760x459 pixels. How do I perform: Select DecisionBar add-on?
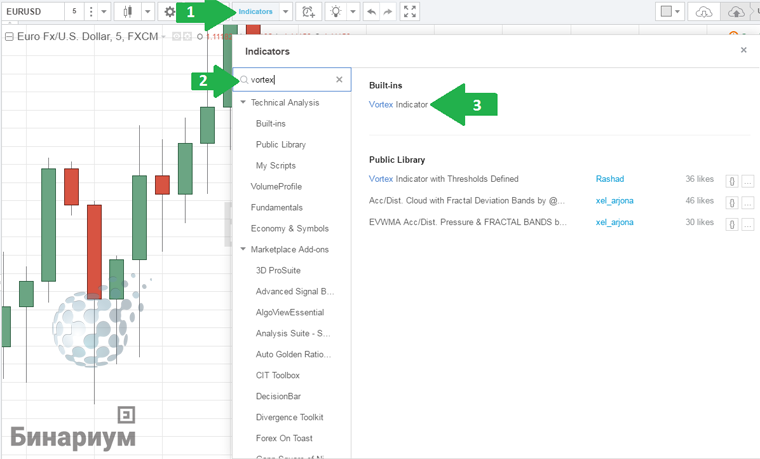click(x=278, y=396)
